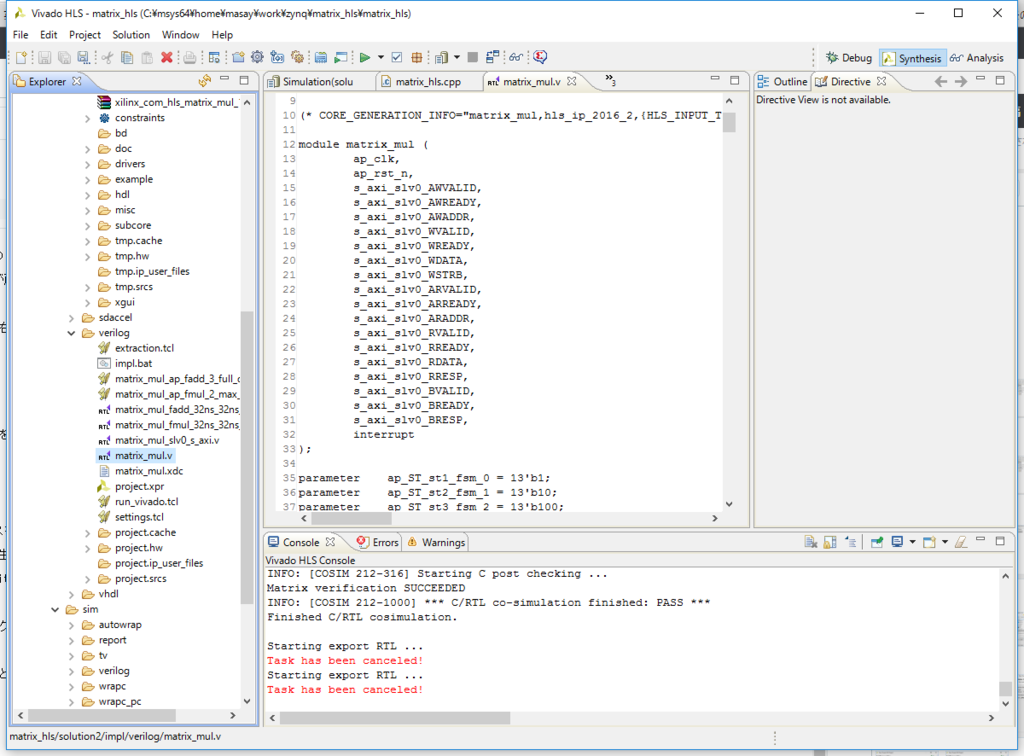Expand the autowrap folder

click(71, 625)
